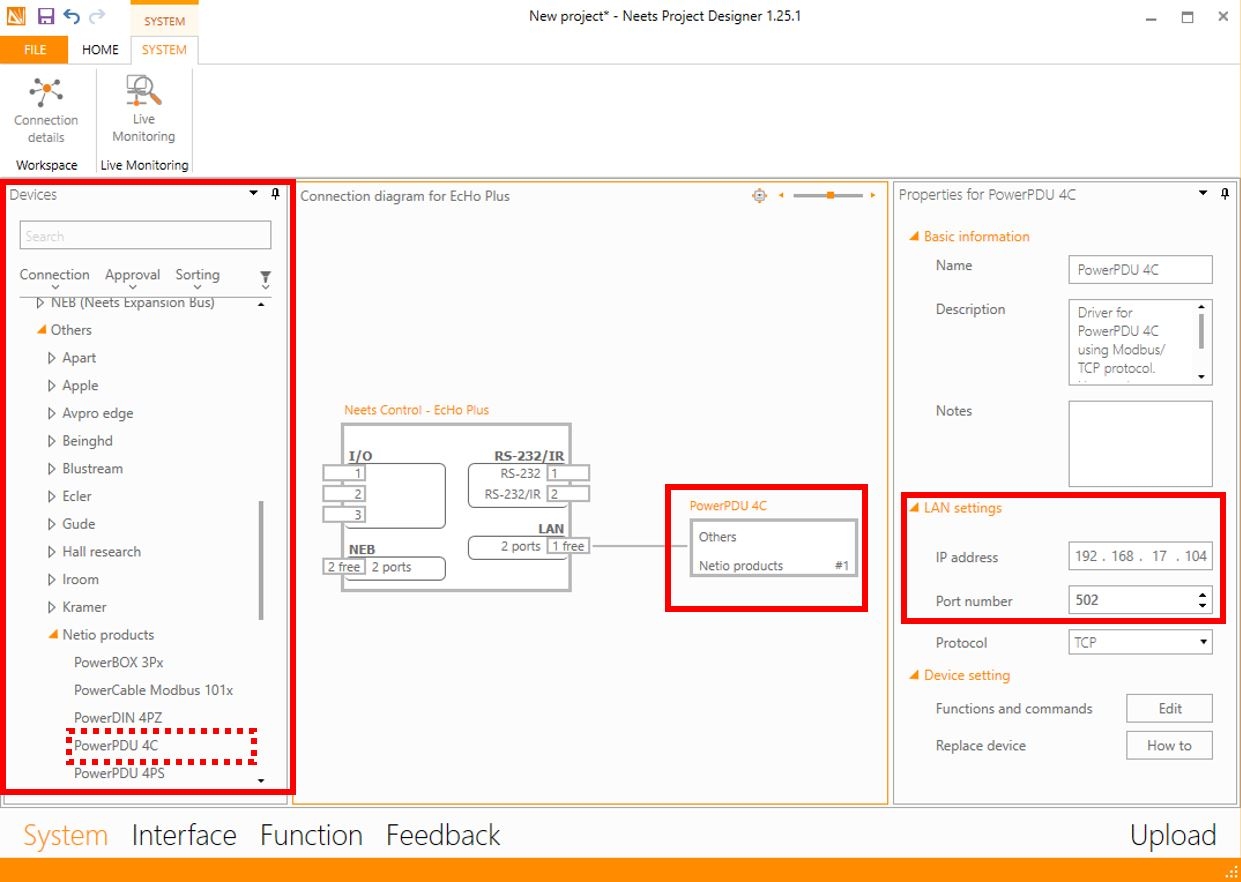The image size is (1241, 882).
Task: Click zoom out arrow on diagram
Action: coord(781,196)
